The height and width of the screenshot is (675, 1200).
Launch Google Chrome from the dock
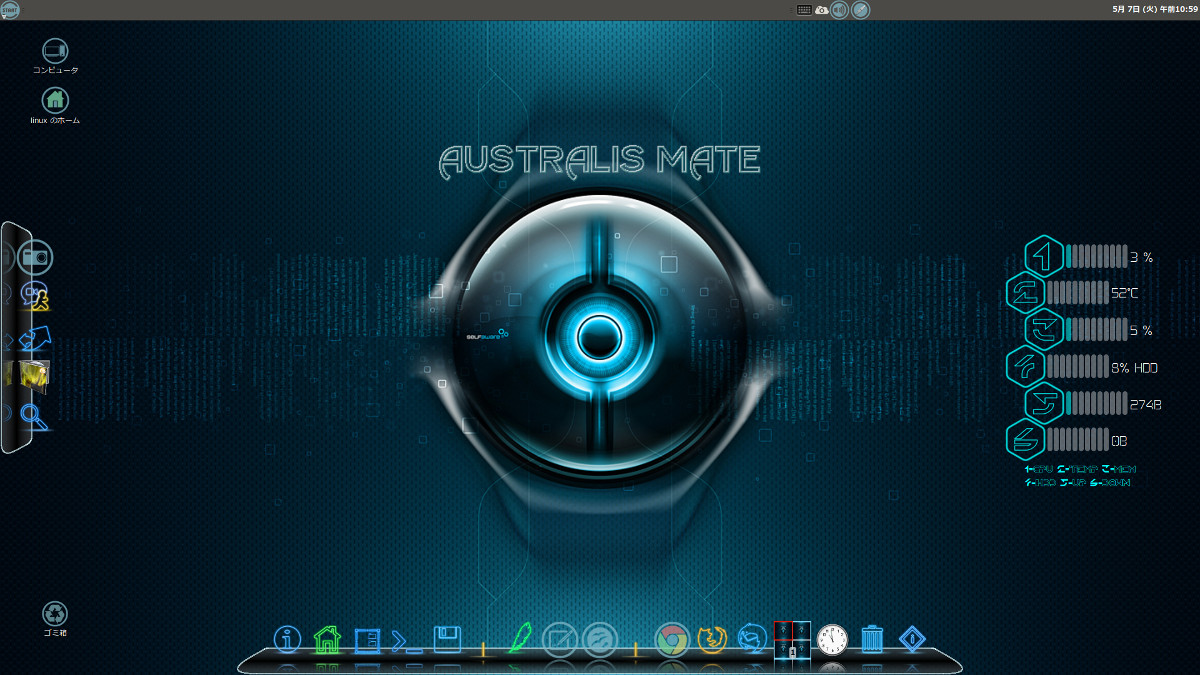click(x=671, y=638)
